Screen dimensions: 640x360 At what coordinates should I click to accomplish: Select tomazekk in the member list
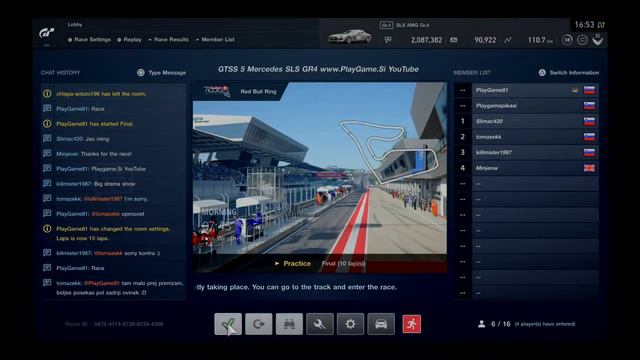535,137
